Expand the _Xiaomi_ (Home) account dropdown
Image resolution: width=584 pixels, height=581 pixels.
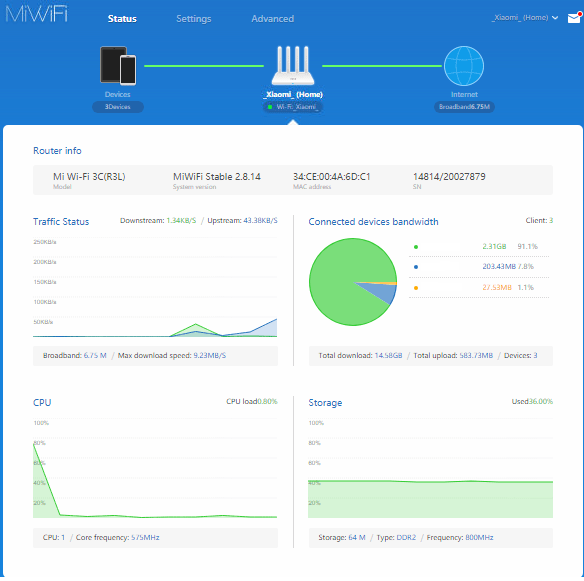[524, 18]
